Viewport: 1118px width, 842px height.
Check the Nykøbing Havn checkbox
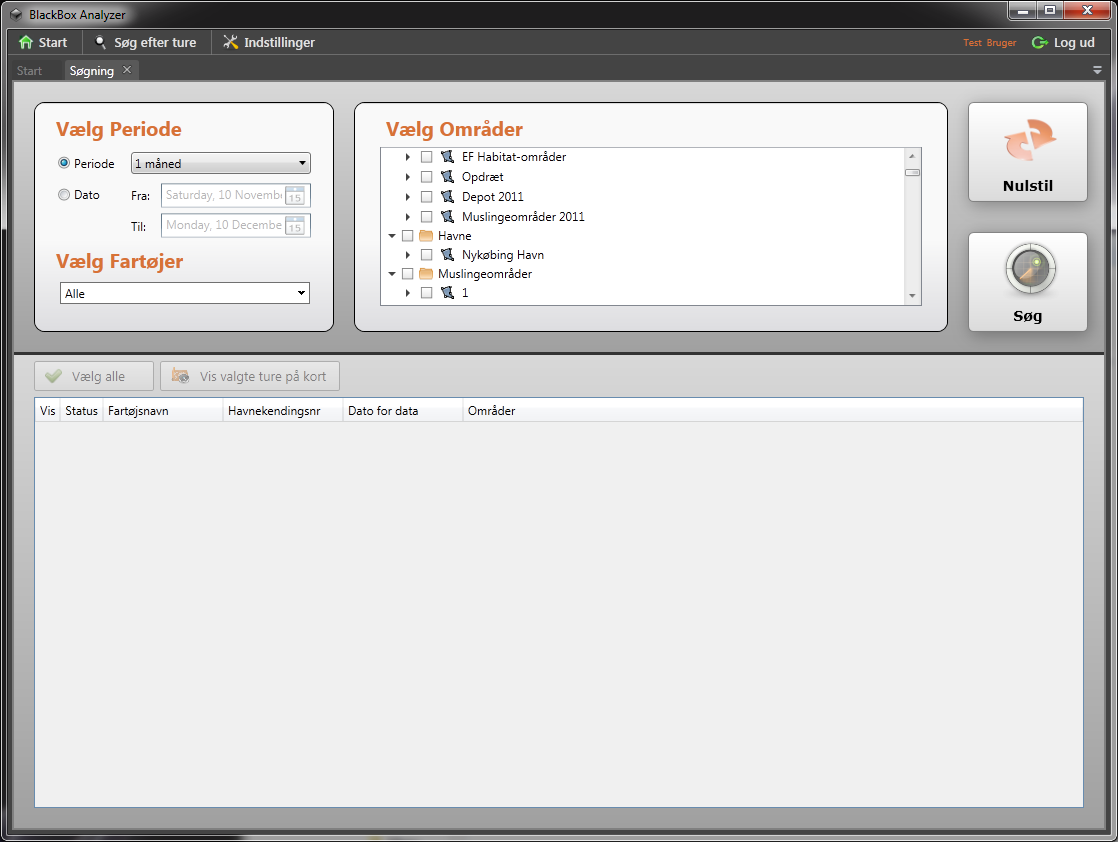426,255
